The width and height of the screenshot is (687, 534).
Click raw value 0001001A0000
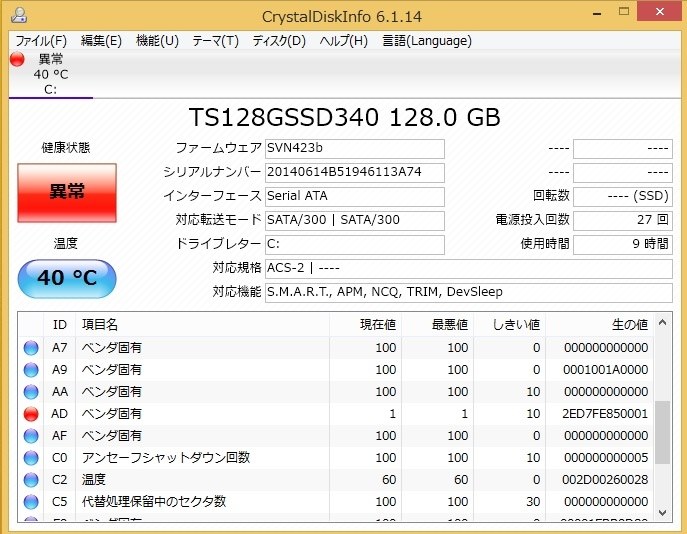coord(605,370)
